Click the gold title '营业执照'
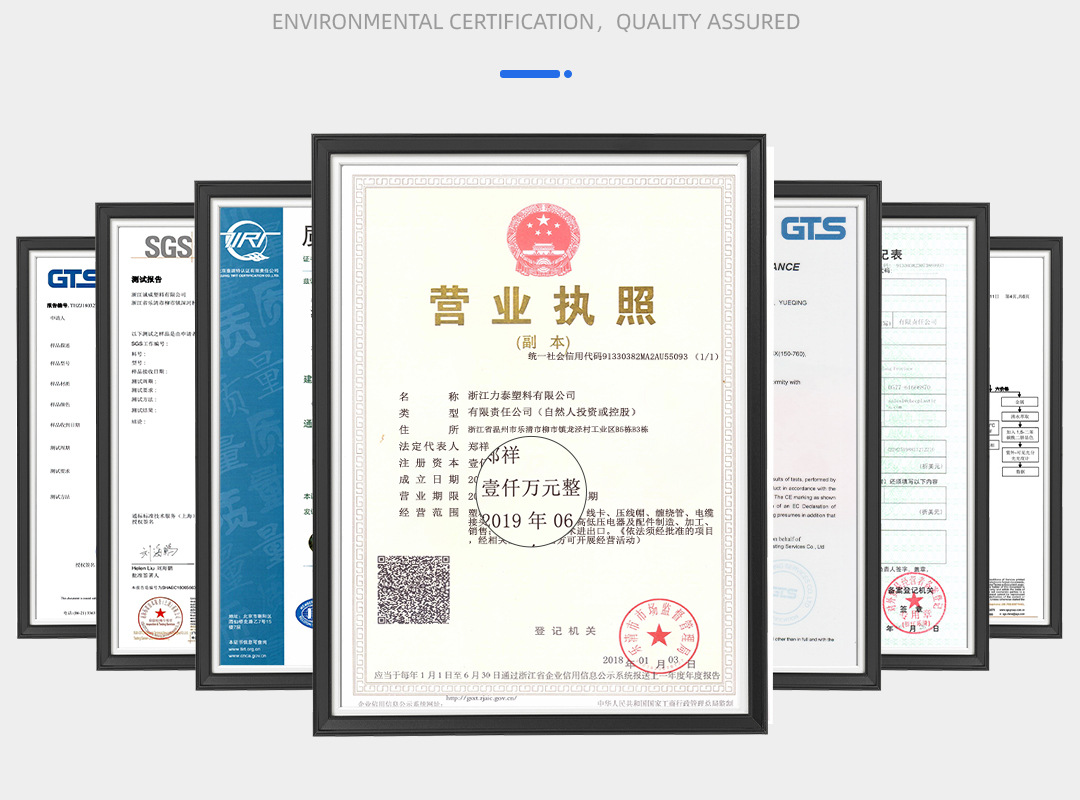The height and width of the screenshot is (800, 1080). pos(543,306)
